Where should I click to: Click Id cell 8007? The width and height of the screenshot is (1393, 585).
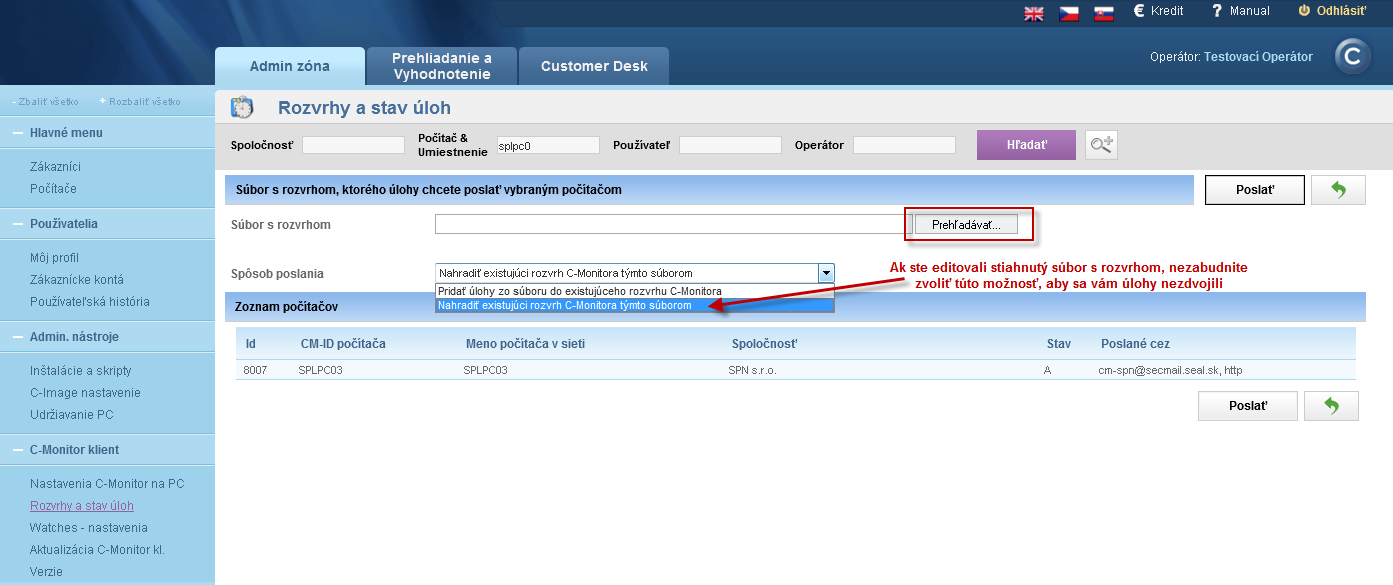pos(255,370)
